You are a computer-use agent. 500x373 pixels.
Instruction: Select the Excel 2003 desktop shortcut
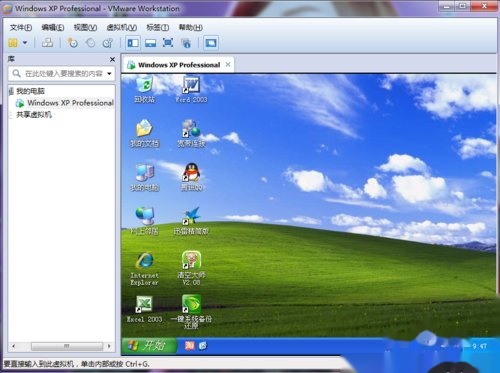click(x=144, y=309)
